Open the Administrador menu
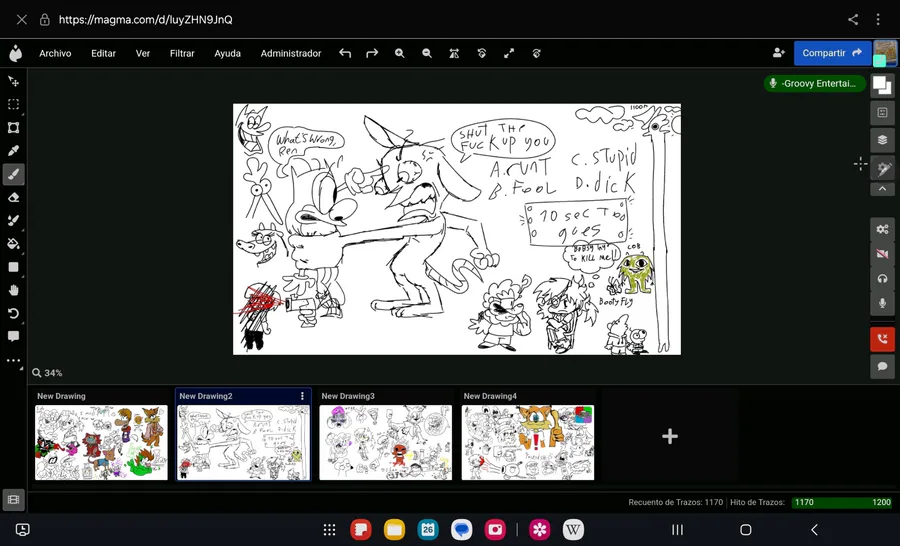The height and width of the screenshot is (546, 900). 291,53
